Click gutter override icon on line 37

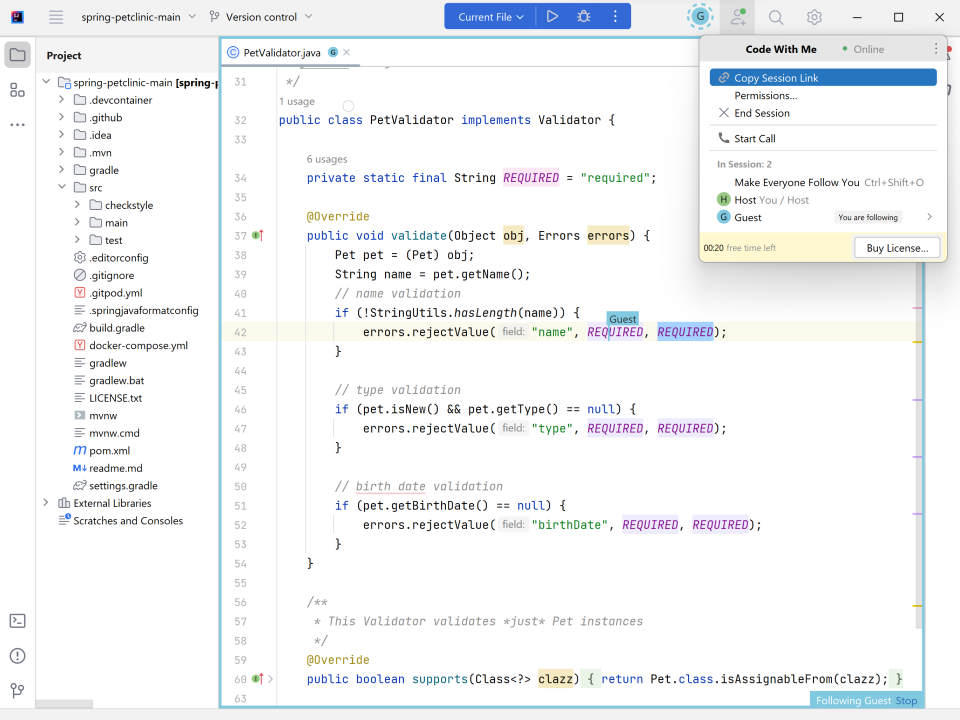pyautogui.click(x=258, y=235)
